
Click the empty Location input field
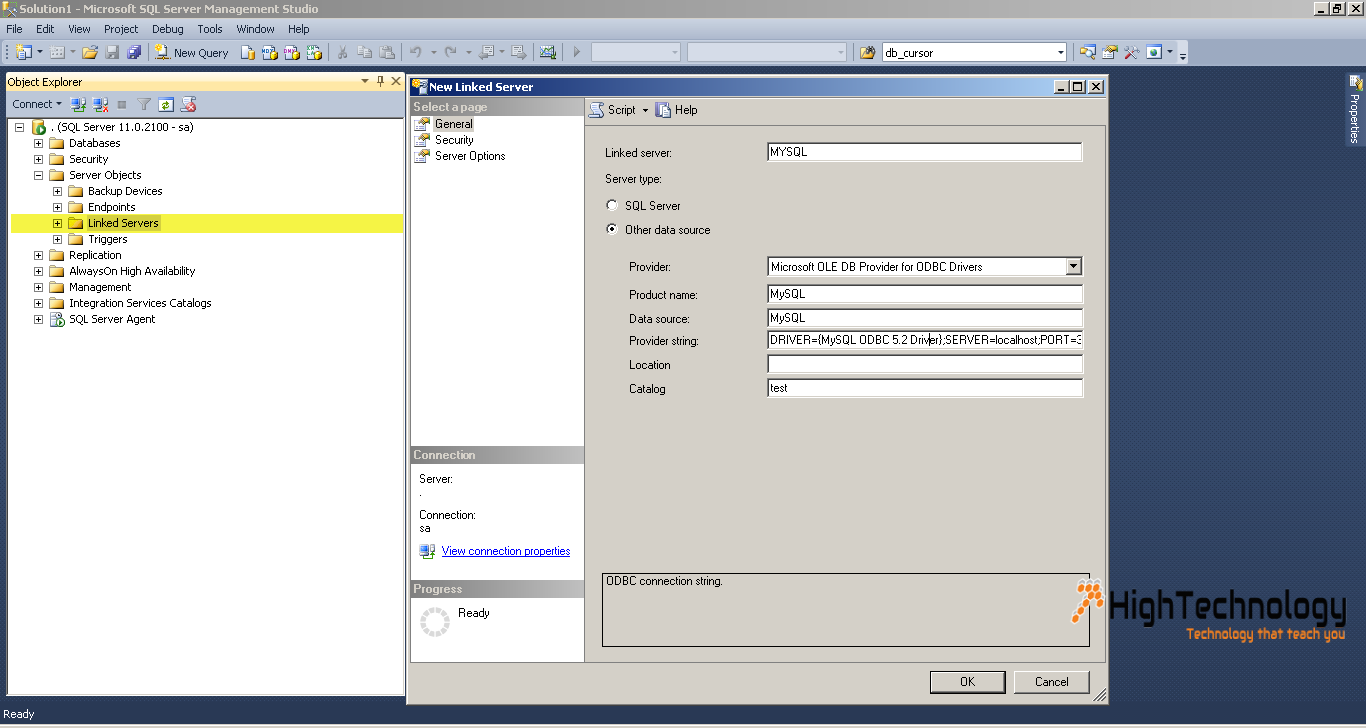click(924, 365)
